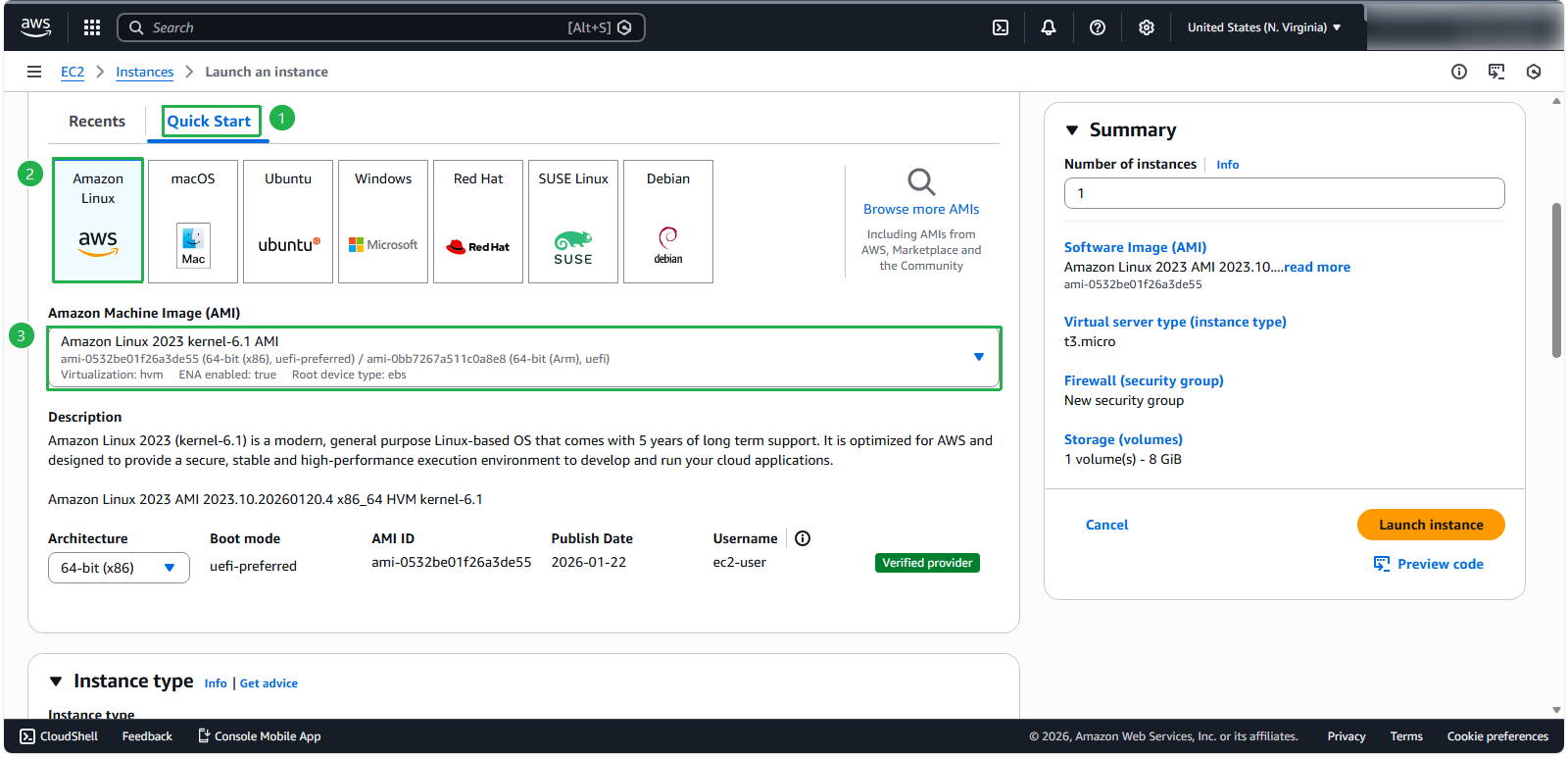Open the United States (N. Virginia) region selector
1568x757 pixels.
point(1264,27)
